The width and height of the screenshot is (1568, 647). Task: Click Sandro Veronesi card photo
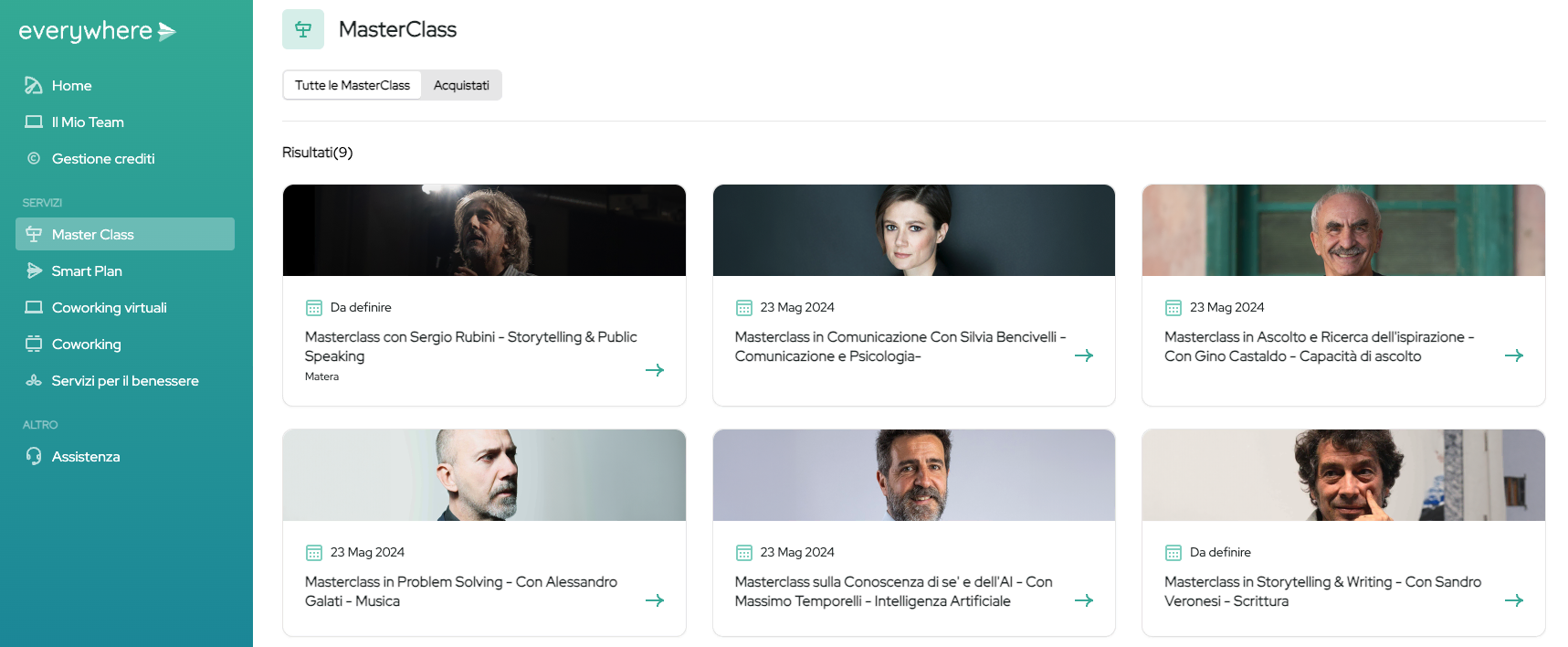click(x=1343, y=475)
